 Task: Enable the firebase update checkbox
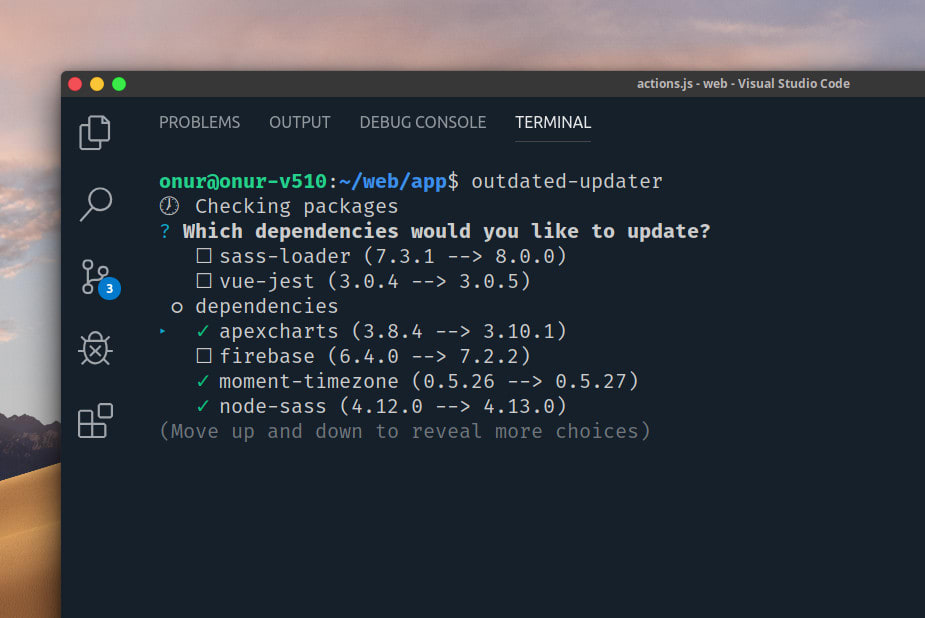click(x=204, y=356)
